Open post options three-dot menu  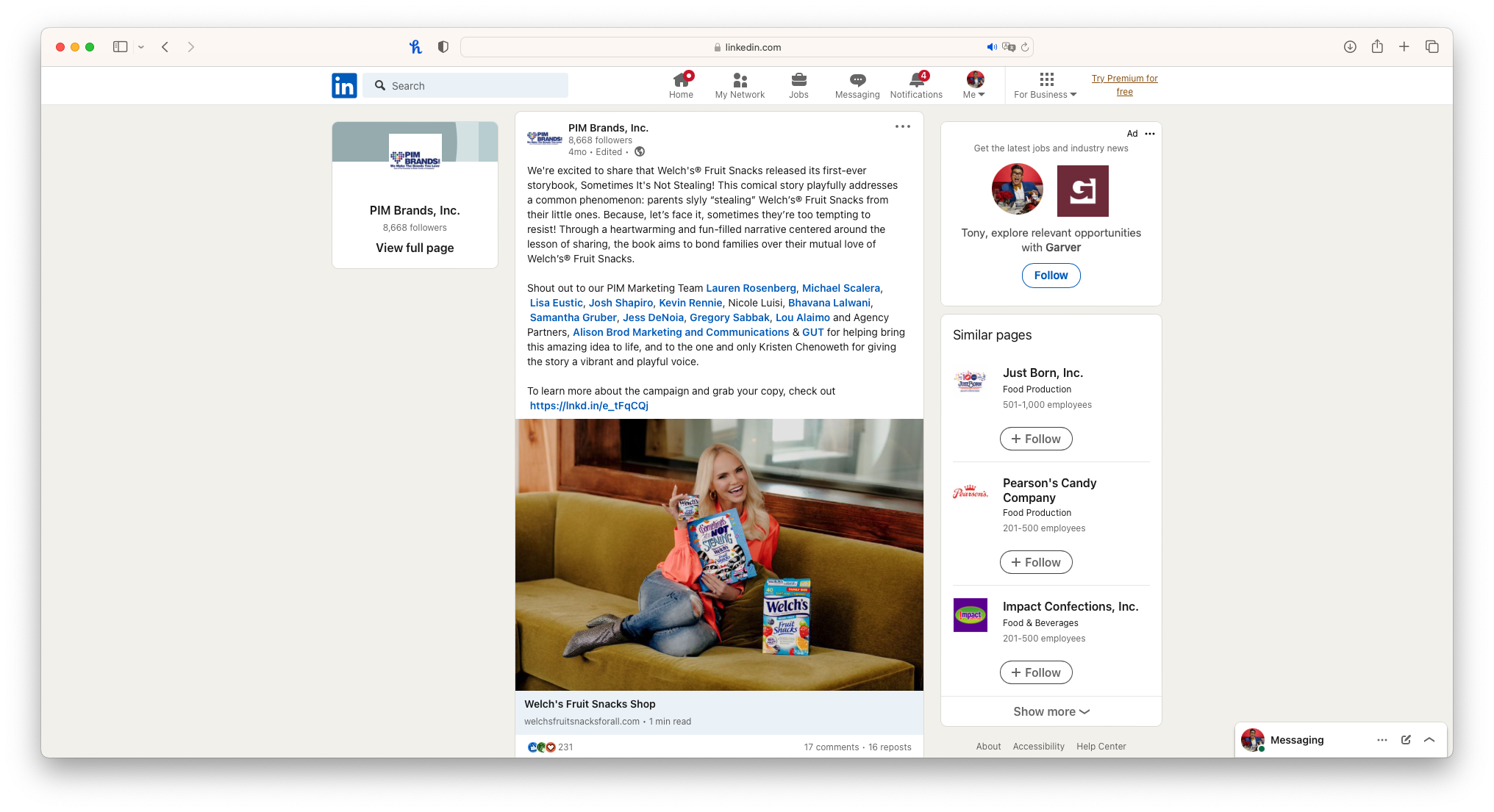point(903,126)
